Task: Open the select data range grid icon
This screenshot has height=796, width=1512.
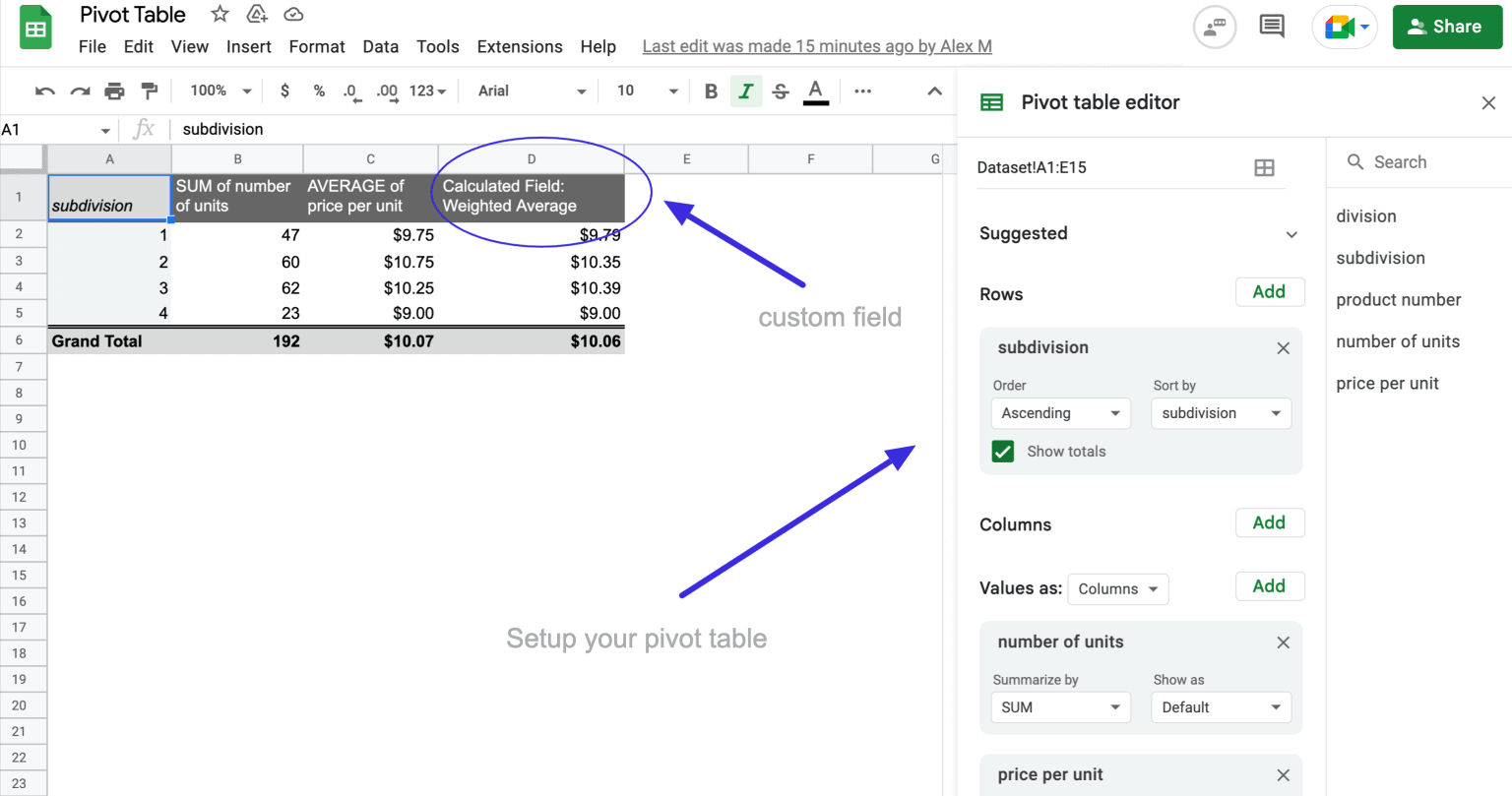Action: 1265,167
